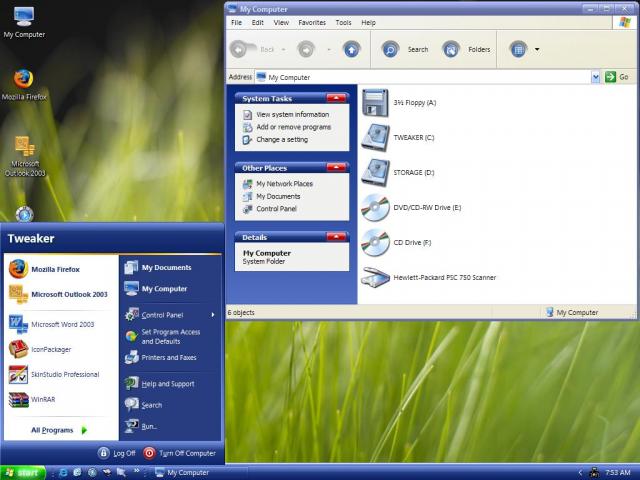Image resolution: width=640 pixels, height=480 pixels.
Task: Click the My Computer taskbar button
Action: (x=200, y=473)
